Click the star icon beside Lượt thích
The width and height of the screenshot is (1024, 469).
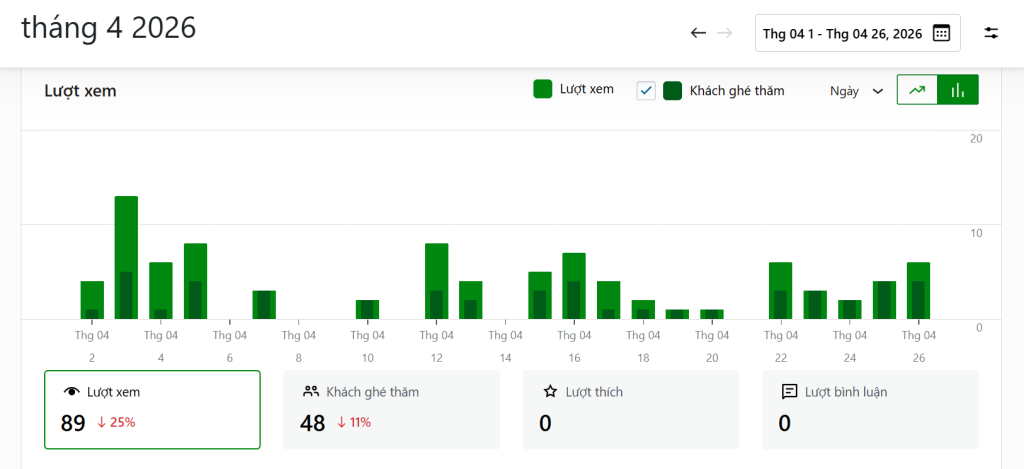pyautogui.click(x=549, y=392)
